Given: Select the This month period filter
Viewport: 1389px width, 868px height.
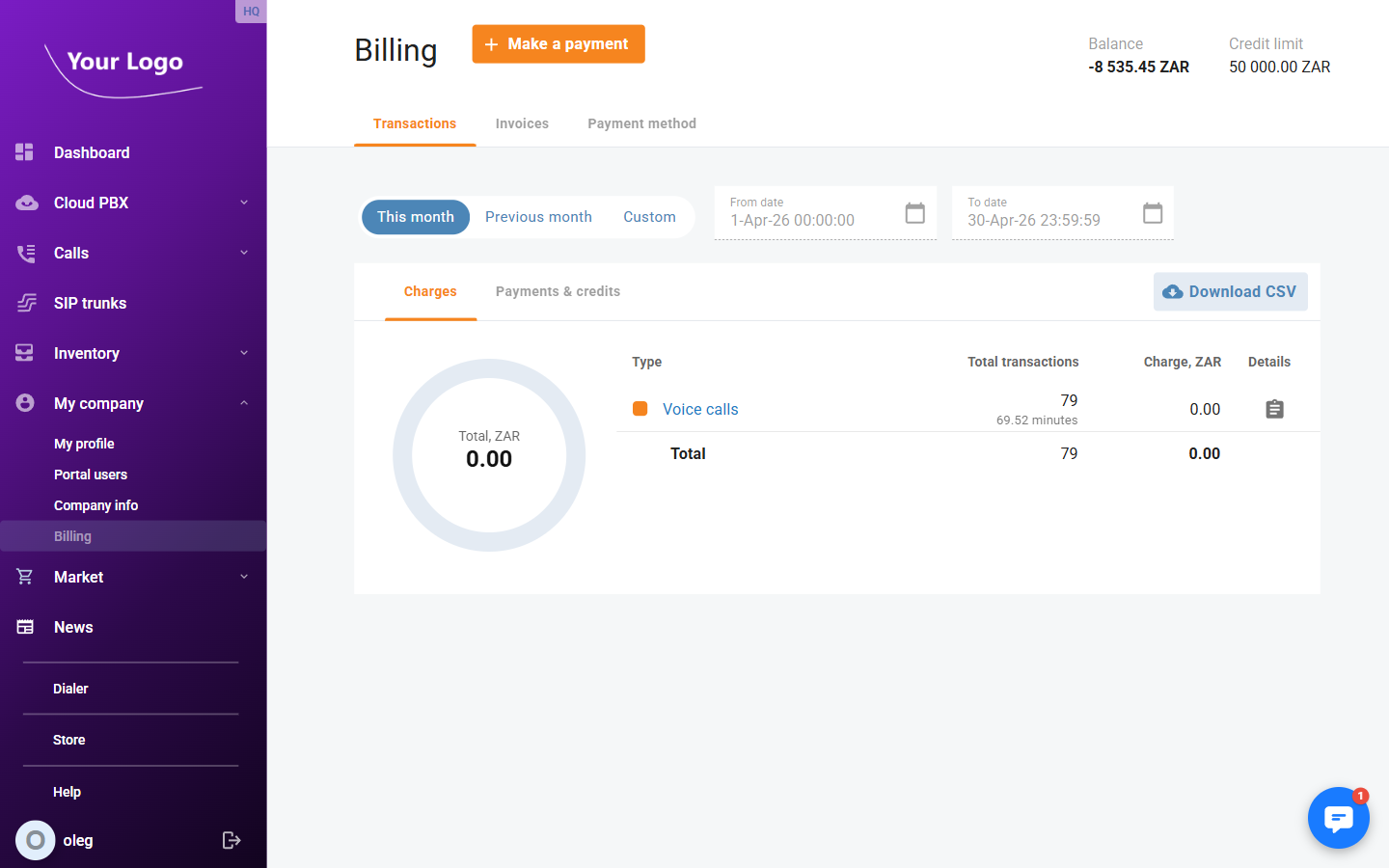Looking at the screenshot, I should click(x=416, y=217).
